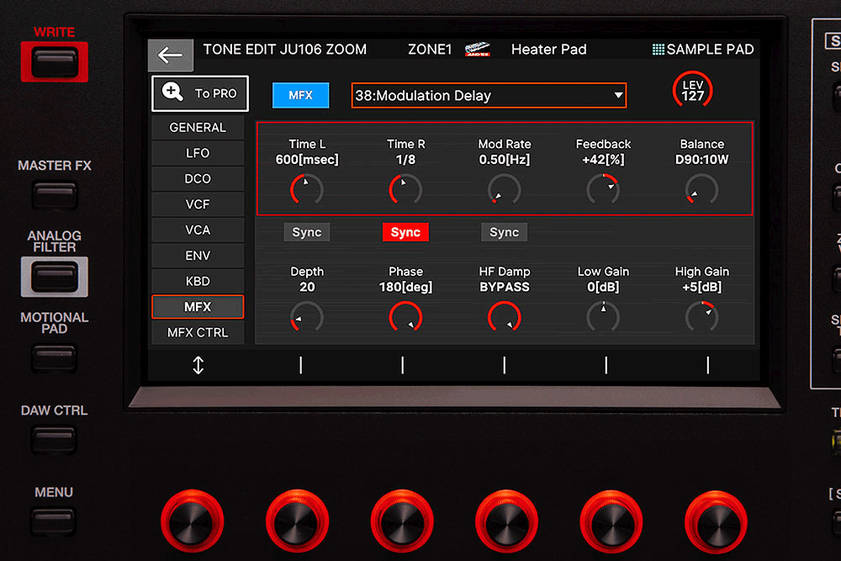Select the Feedback knob control
Screen dimensions: 841x561
pyautogui.click(x=603, y=188)
